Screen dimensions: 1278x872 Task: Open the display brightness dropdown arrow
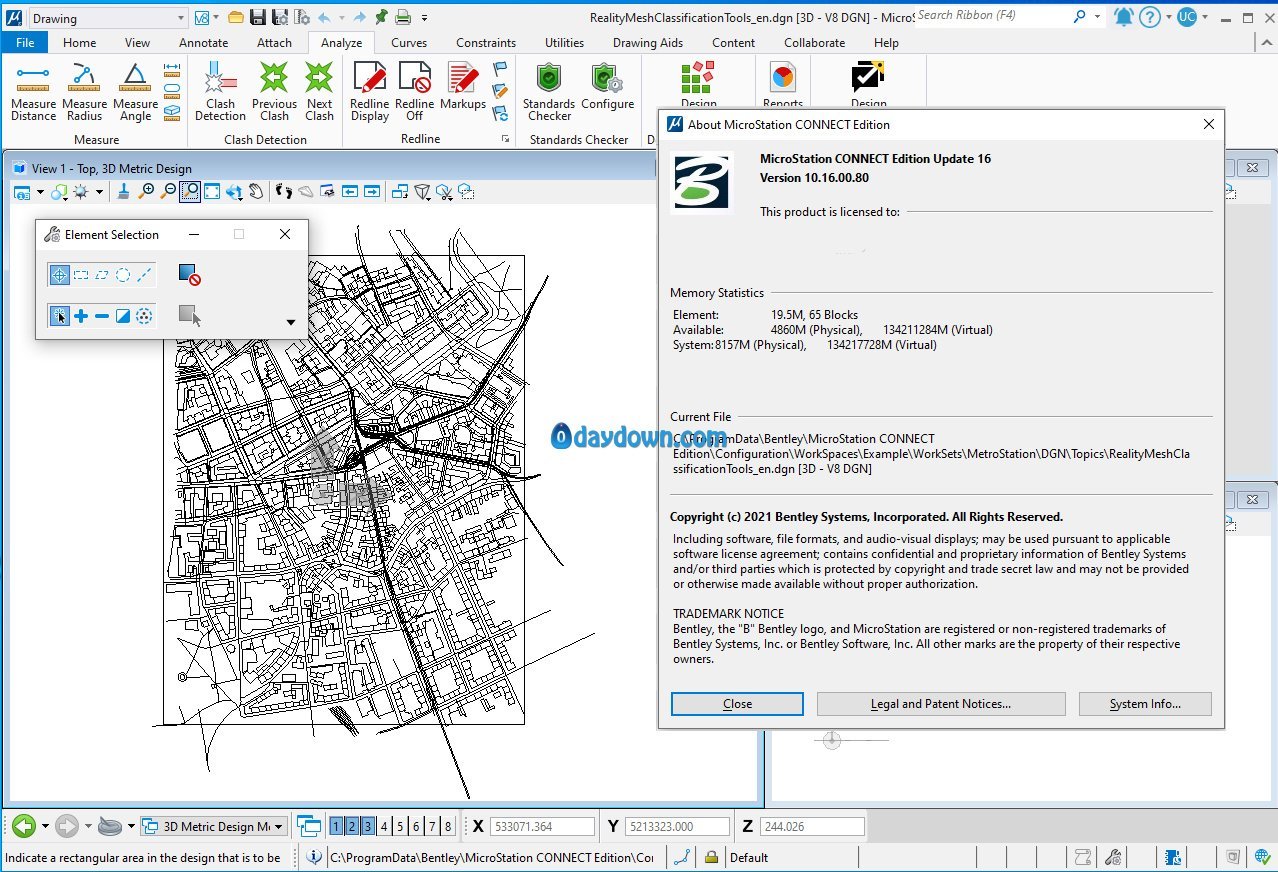point(99,192)
